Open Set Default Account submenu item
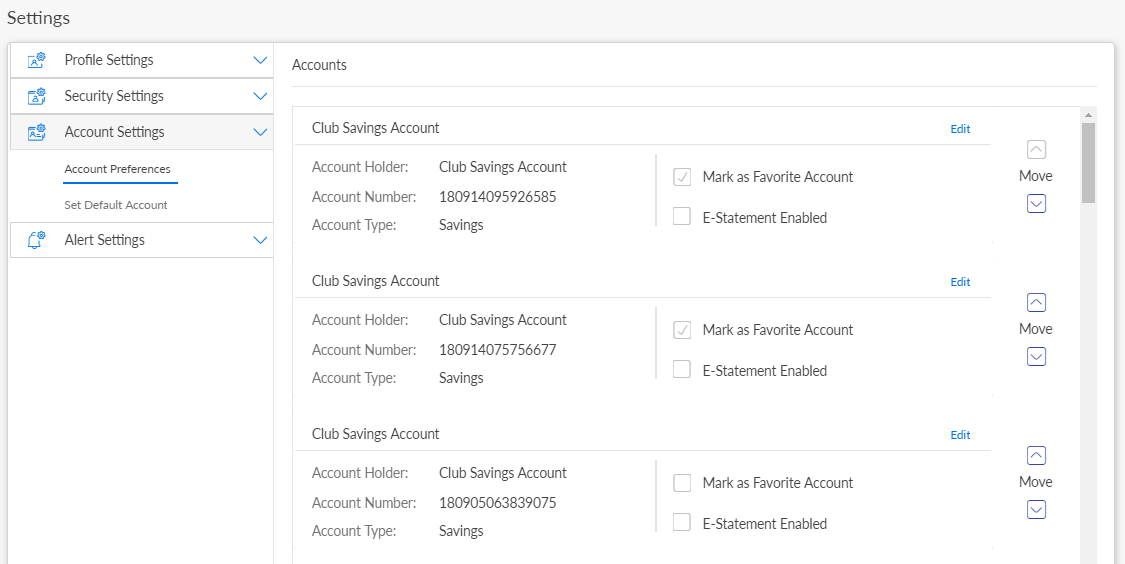Viewport: 1125px width, 564px height. (116, 205)
